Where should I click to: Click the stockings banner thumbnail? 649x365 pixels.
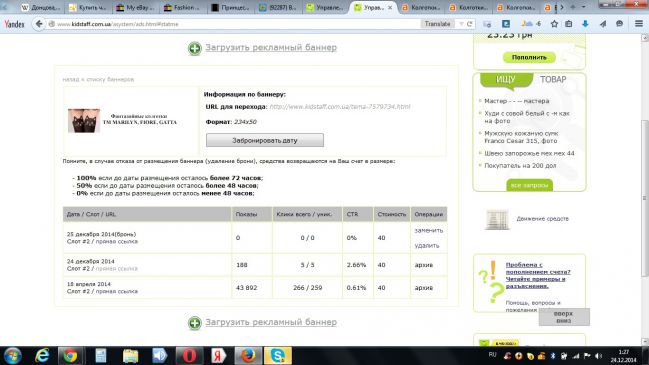point(84,120)
